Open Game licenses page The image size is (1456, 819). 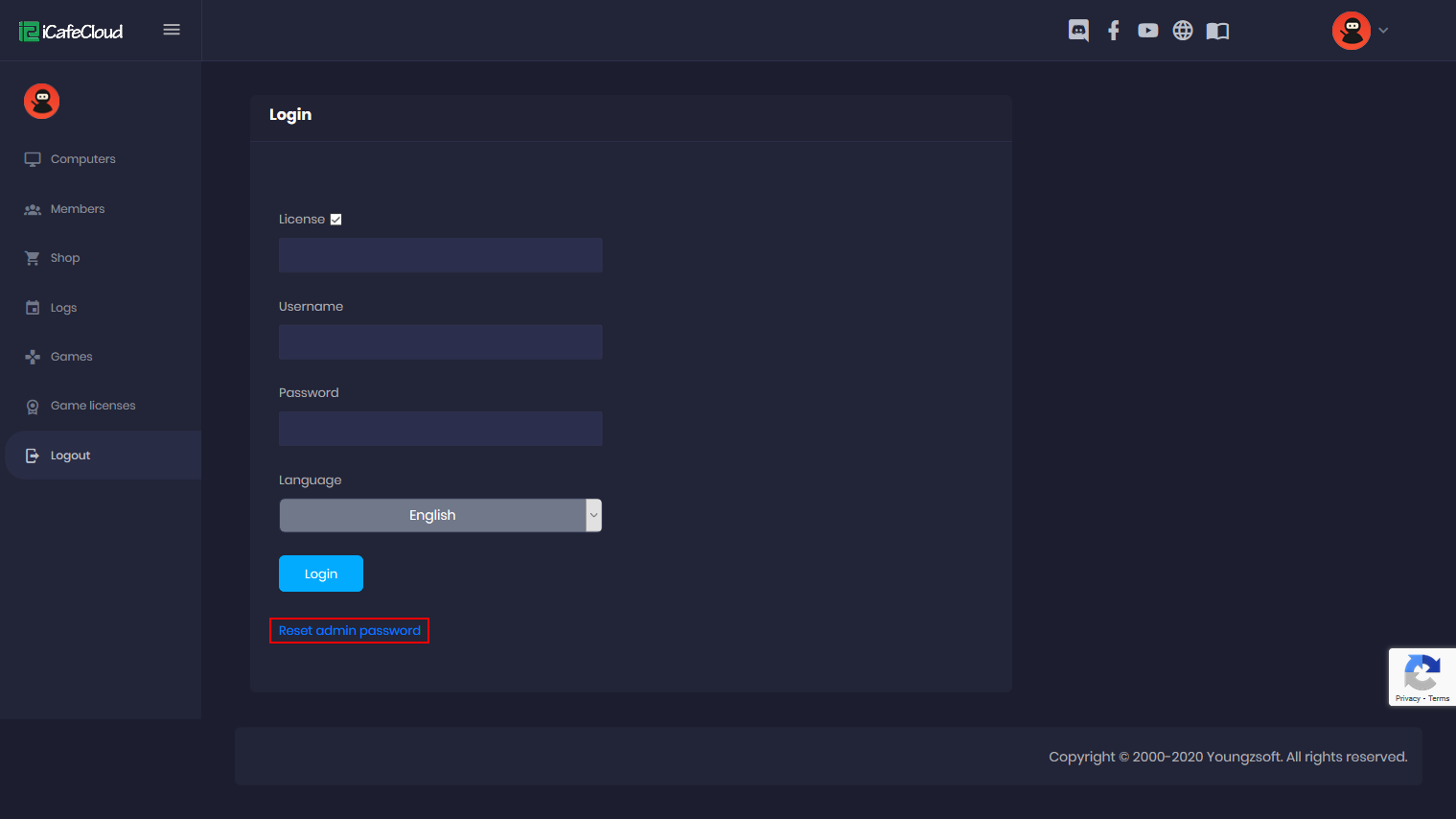[x=93, y=406]
